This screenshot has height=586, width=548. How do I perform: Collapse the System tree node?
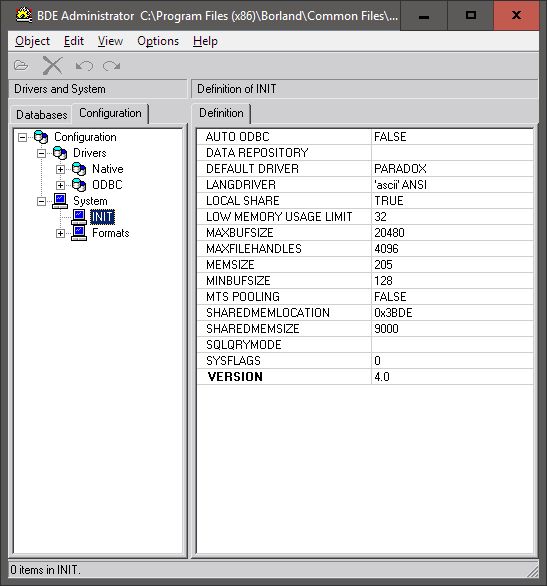tap(41, 201)
